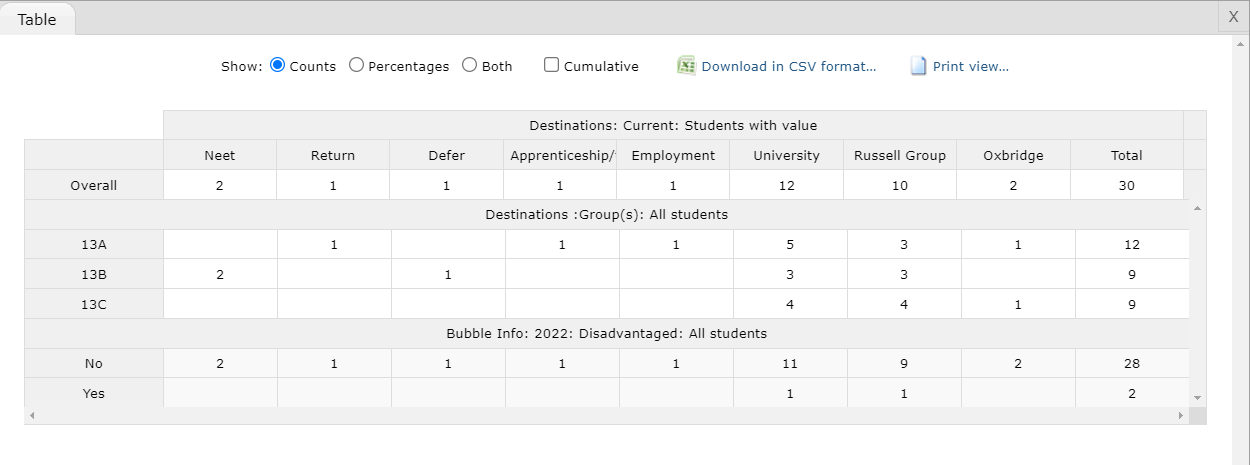The width and height of the screenshot is (1250, 465).
Task: Select the Counts radio button
Action: click(x=278, y=65)
